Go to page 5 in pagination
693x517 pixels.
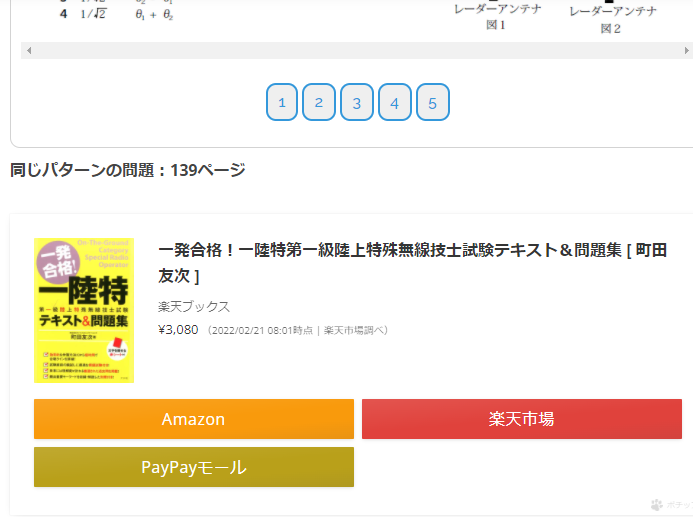pyautogui.click(x=433, y=102)
